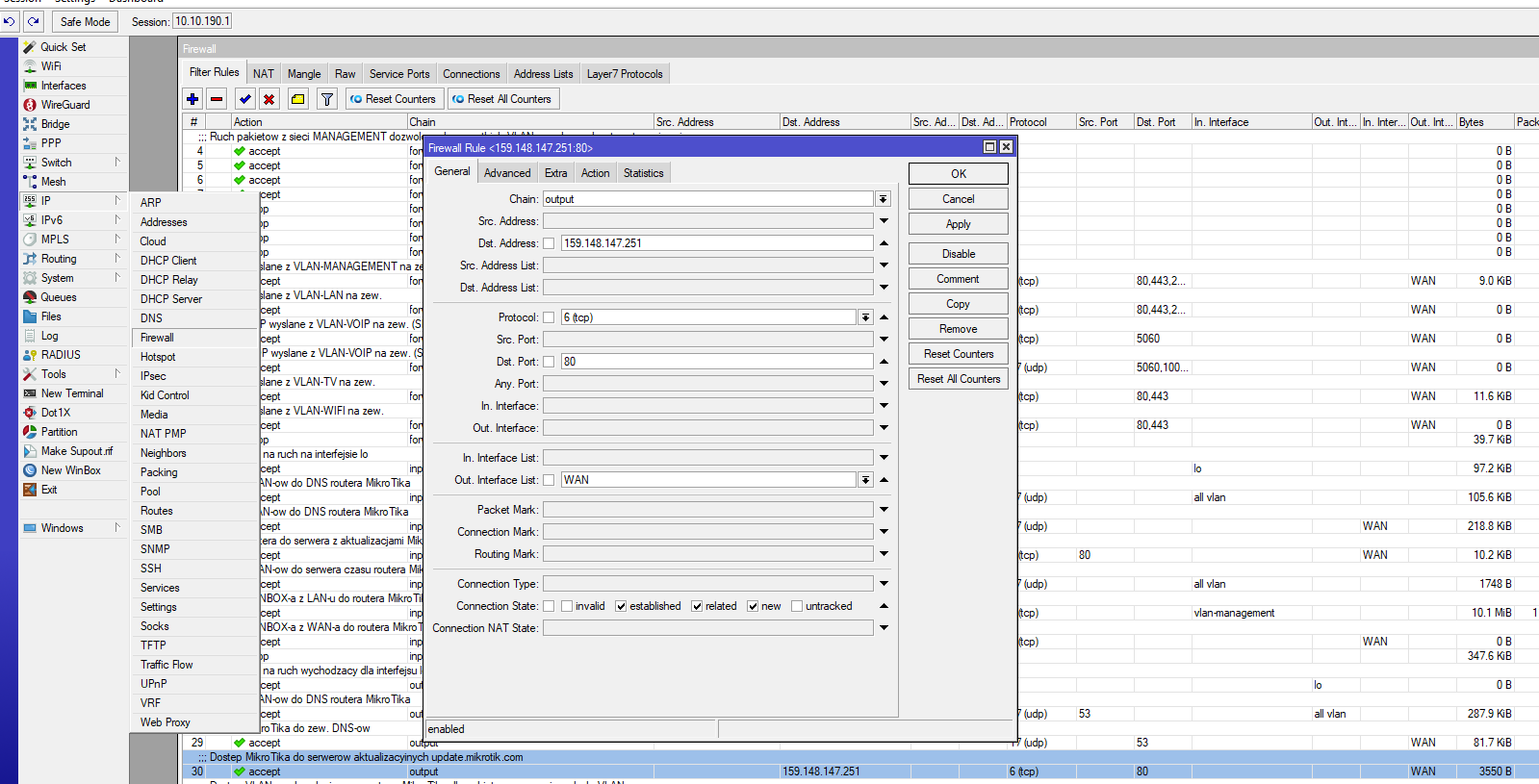
Task: Open Interfaces from the sidebar
Action: click(64, 86)
